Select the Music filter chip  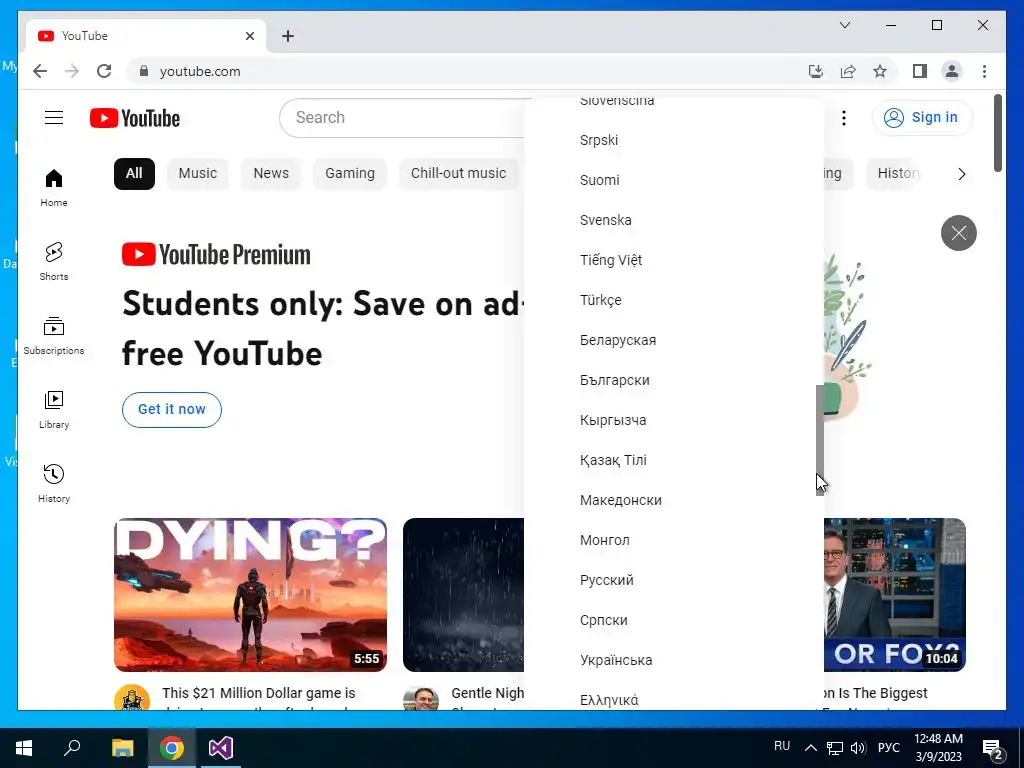coord(197,174)
